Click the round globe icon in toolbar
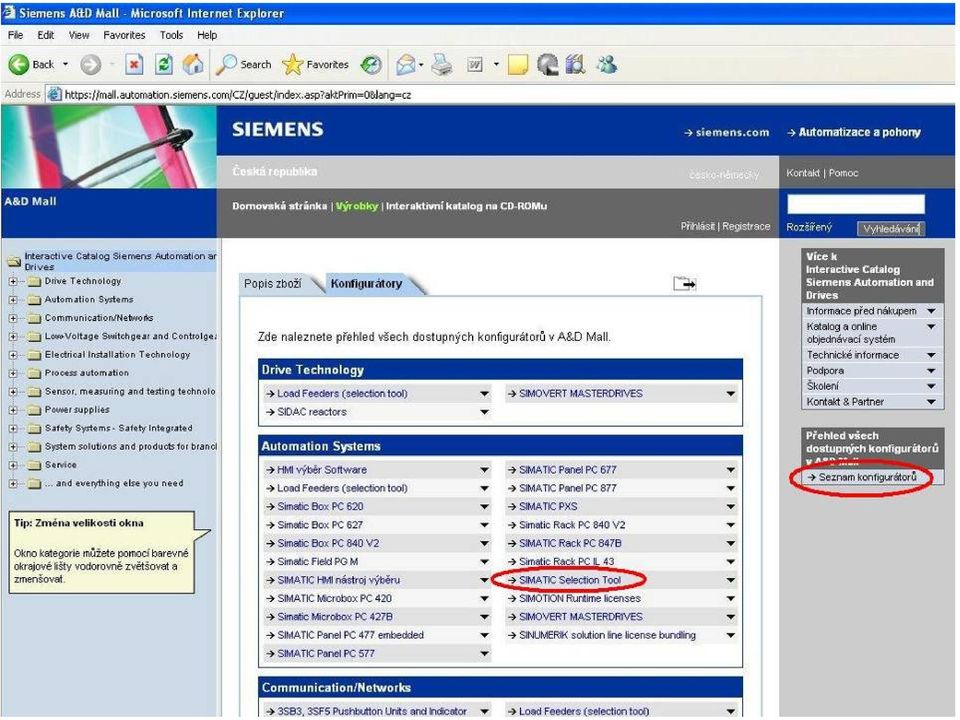Image resolution: width=960 pixels, height=720 pixels. tap(547, 64)
